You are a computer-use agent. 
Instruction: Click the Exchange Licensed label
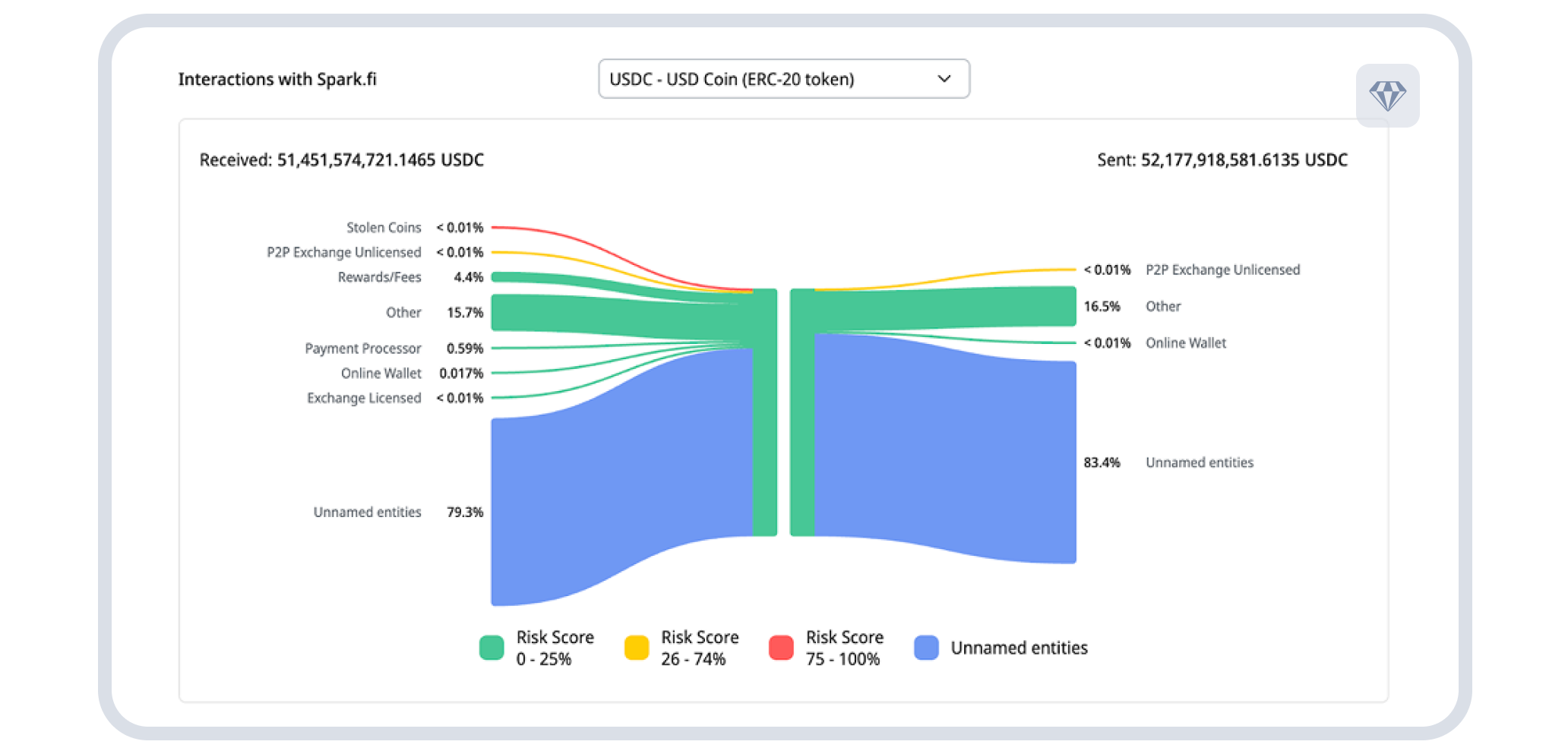(x=364, y=398)
